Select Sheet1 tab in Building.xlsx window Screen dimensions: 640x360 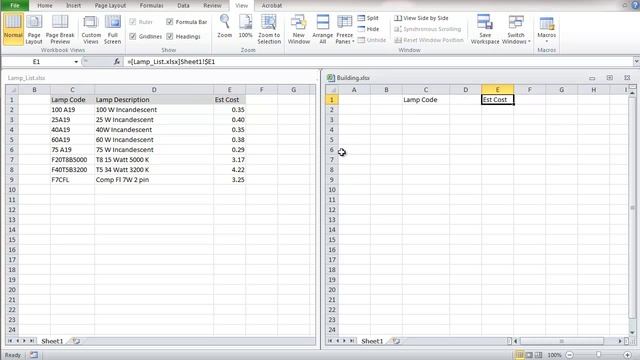[372, 341]
